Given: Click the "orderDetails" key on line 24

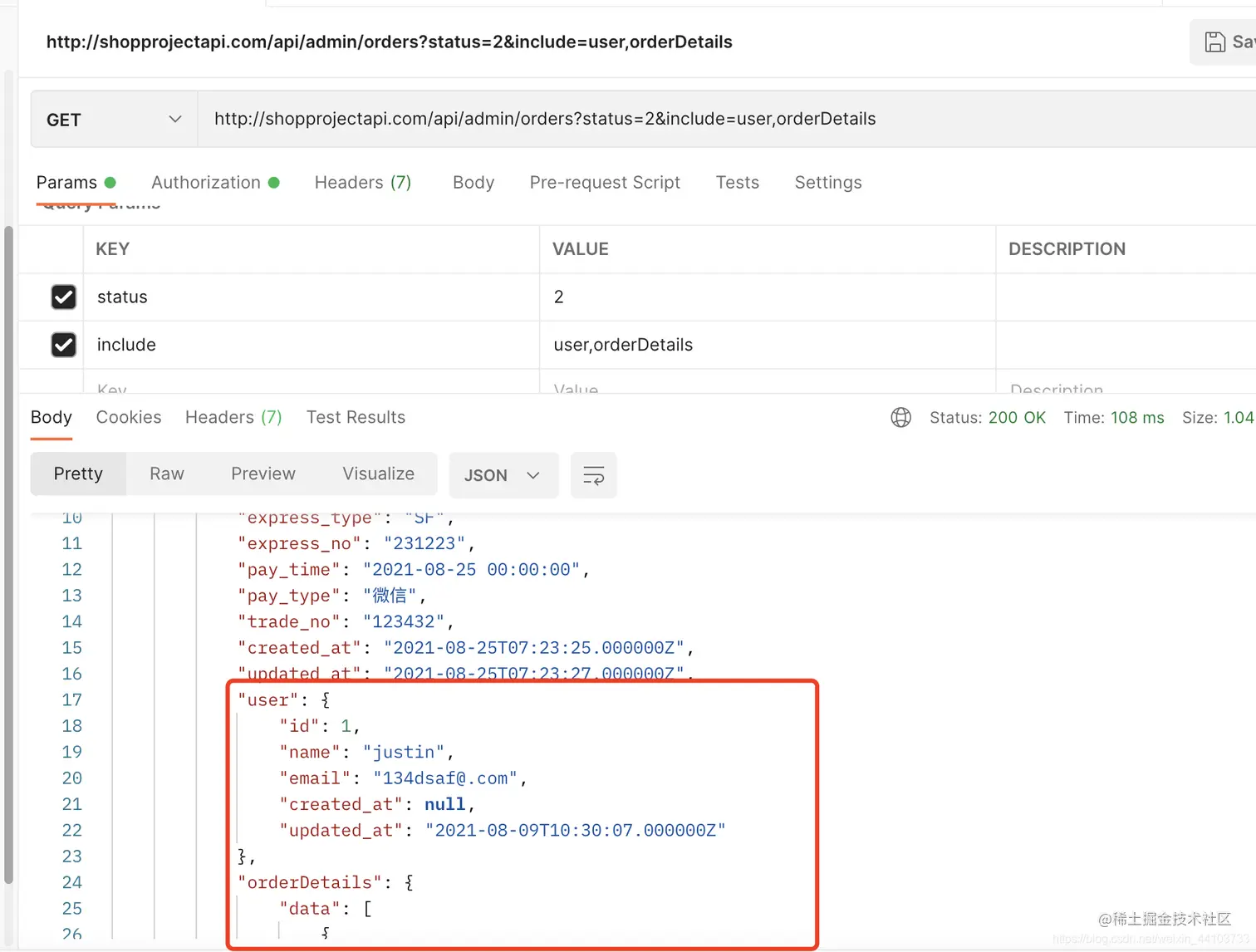Looking at the screenshot, I should point(310,882).
